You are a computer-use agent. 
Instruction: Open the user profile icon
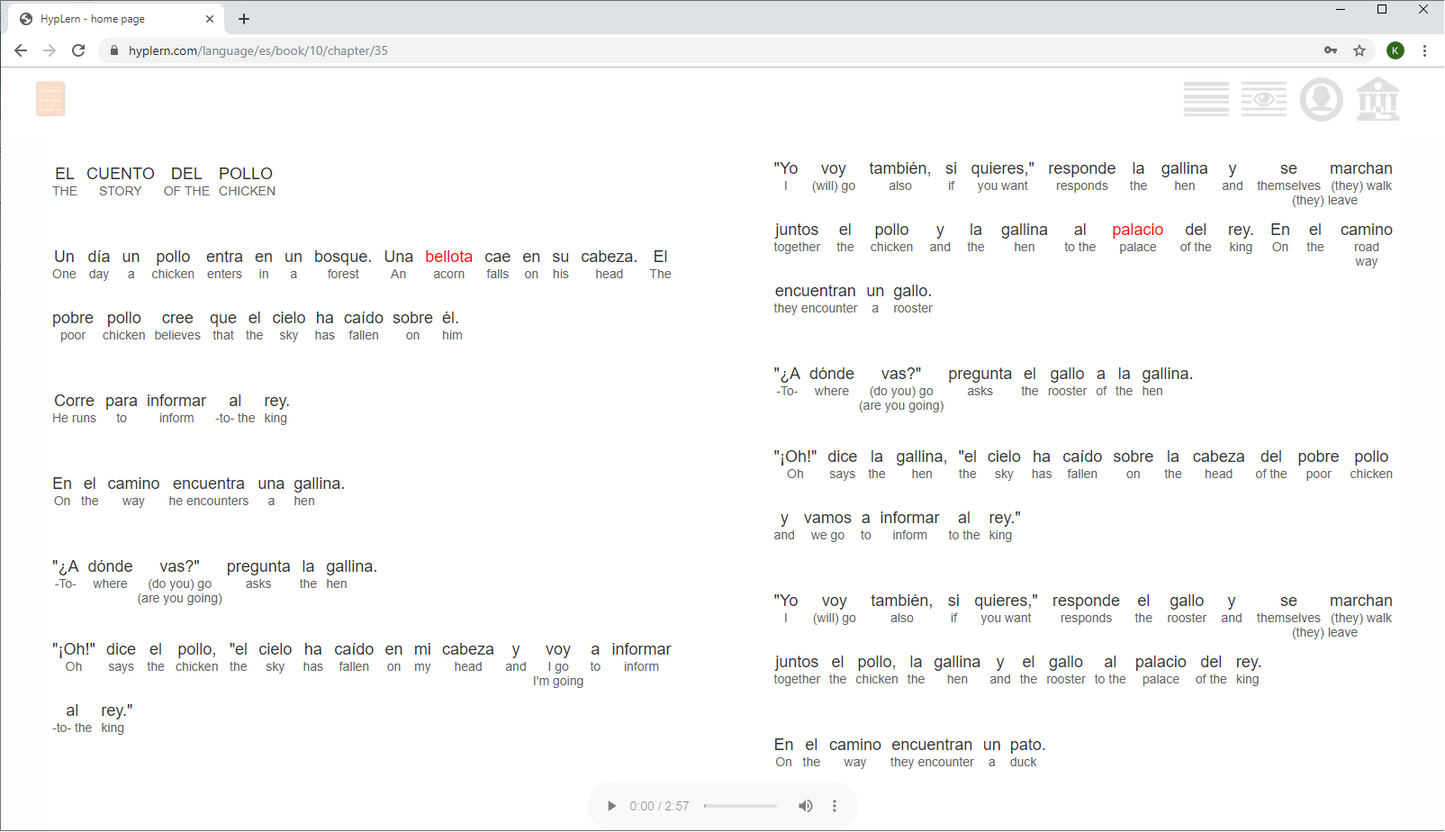click(x=1321, y=99)
